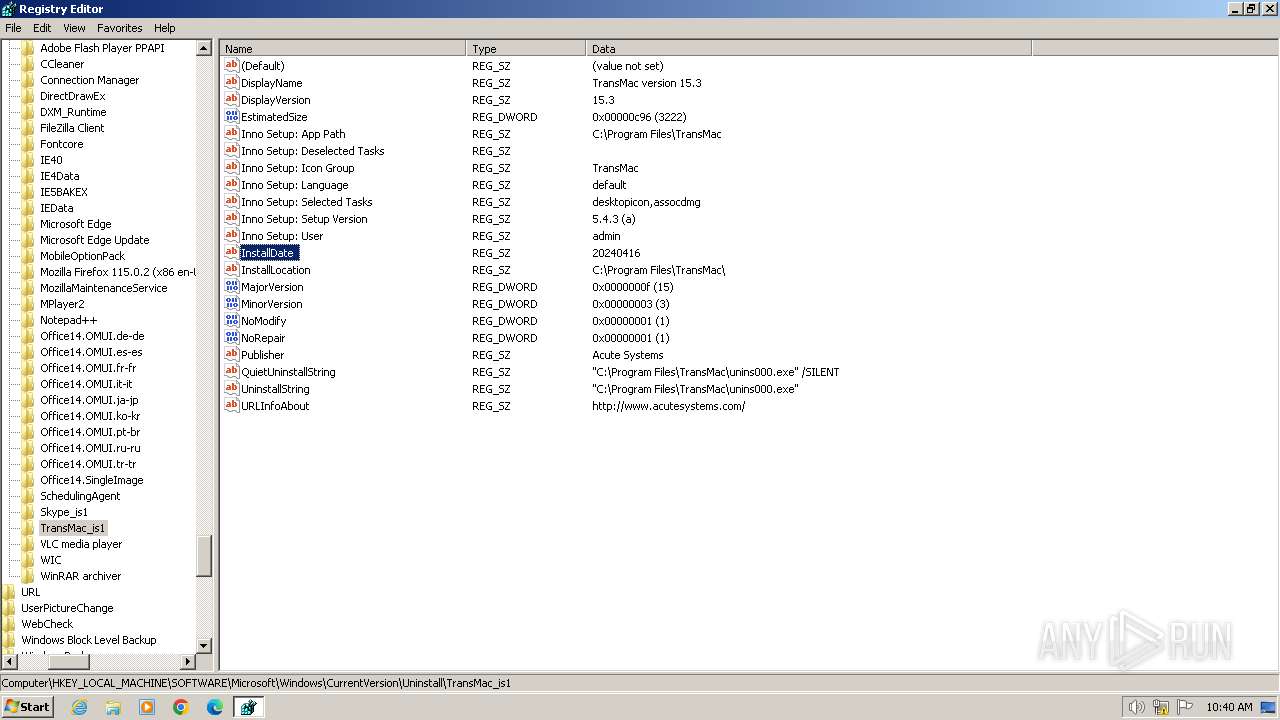The width and height of the screenshot is (1280, 720).
Task: Sort values by the Type column header
Action: coord(526,48)
